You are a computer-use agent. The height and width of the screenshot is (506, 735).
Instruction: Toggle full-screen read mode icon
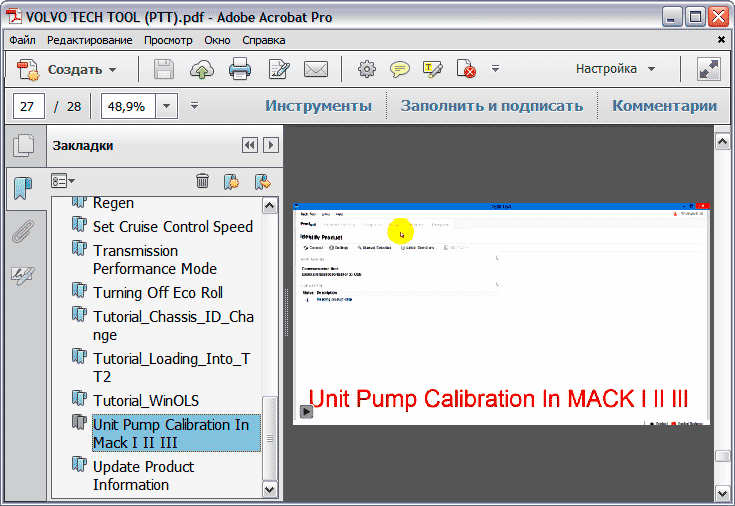(709, 70)
